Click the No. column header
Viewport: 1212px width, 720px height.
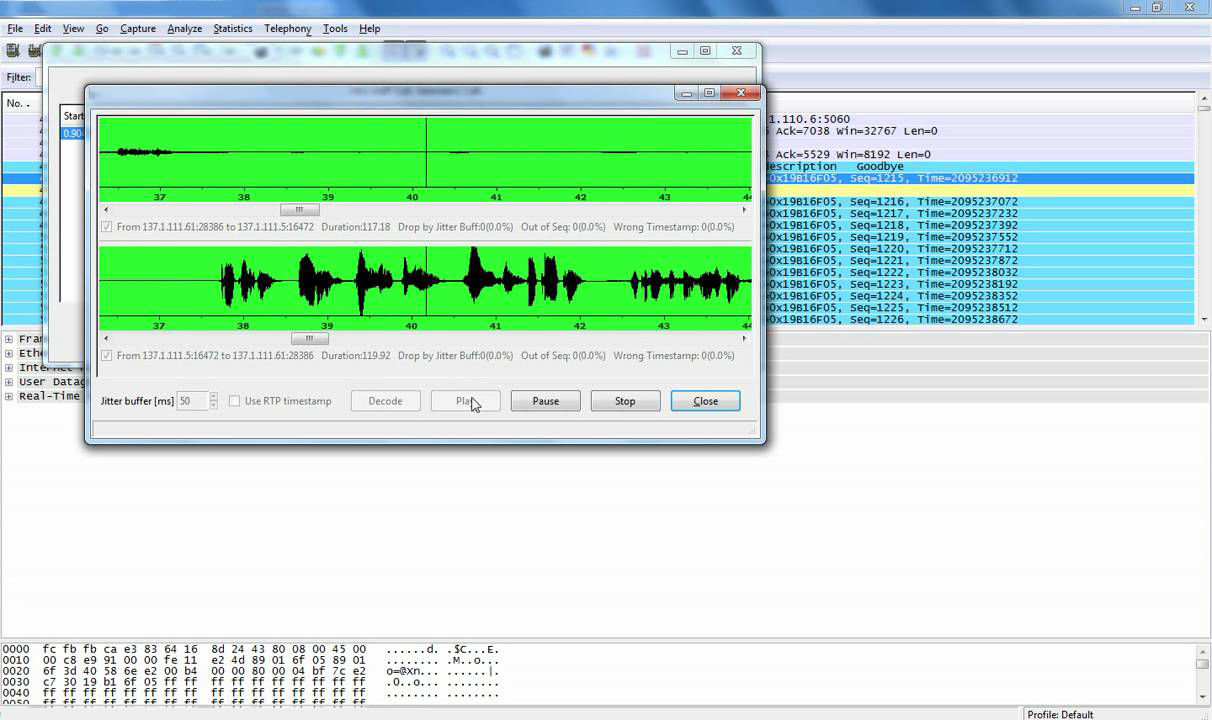coord(20,103)
